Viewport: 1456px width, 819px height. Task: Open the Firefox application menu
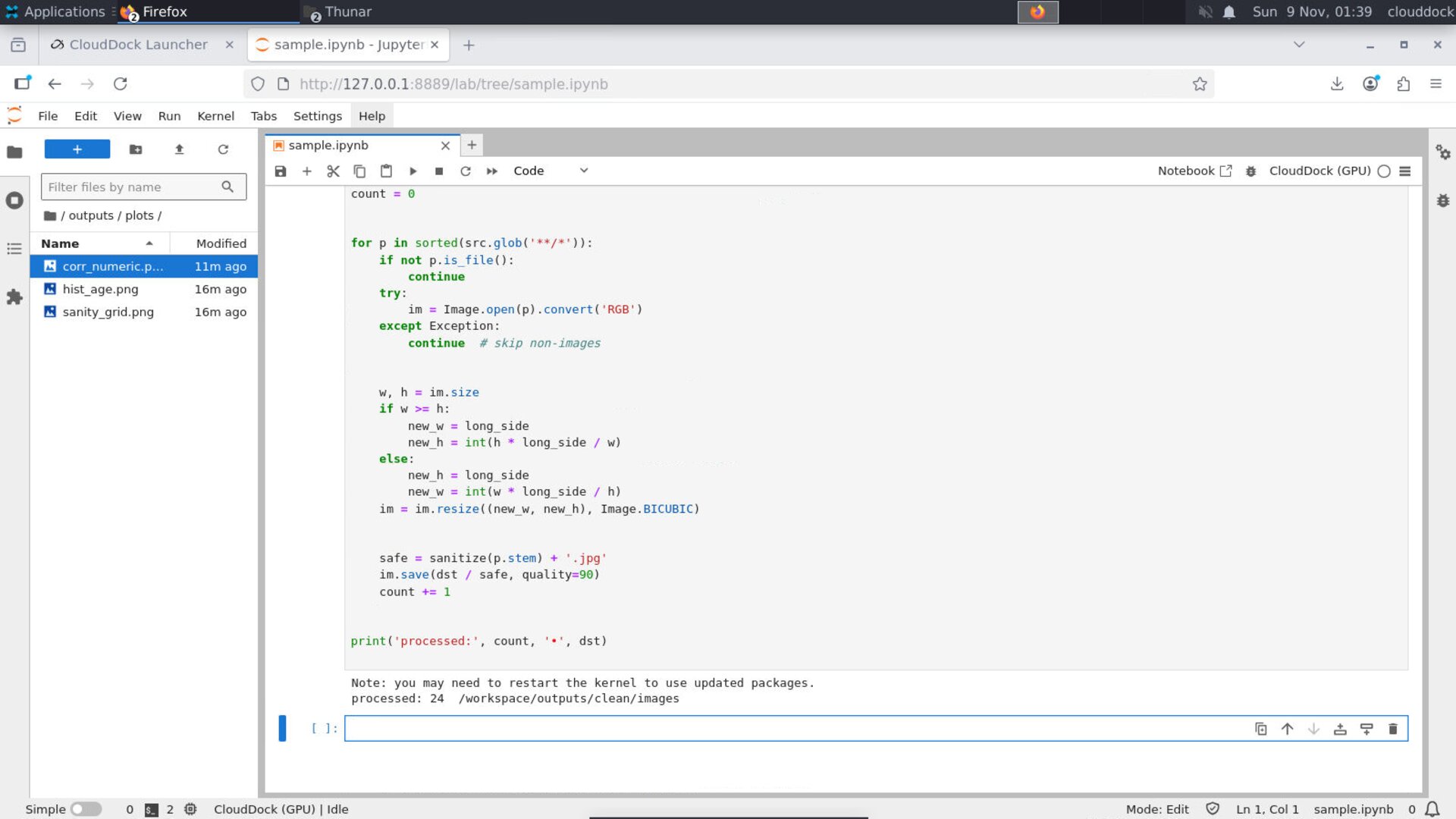1436,84
